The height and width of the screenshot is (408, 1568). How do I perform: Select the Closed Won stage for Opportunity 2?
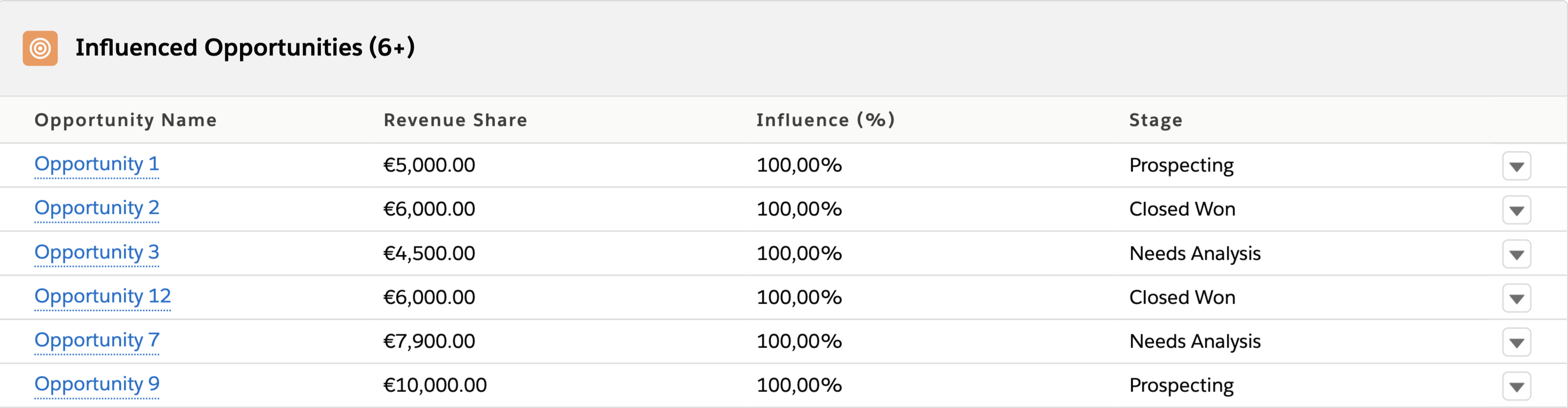(1182, 209)
